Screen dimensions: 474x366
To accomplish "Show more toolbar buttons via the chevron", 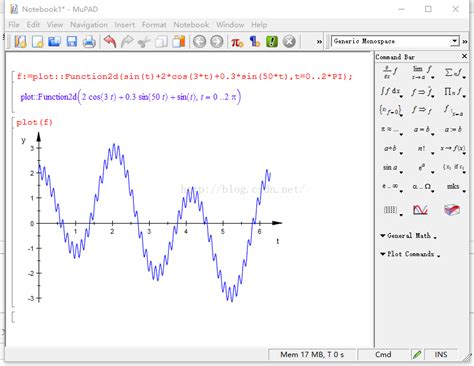I will [x=319, y=42].
